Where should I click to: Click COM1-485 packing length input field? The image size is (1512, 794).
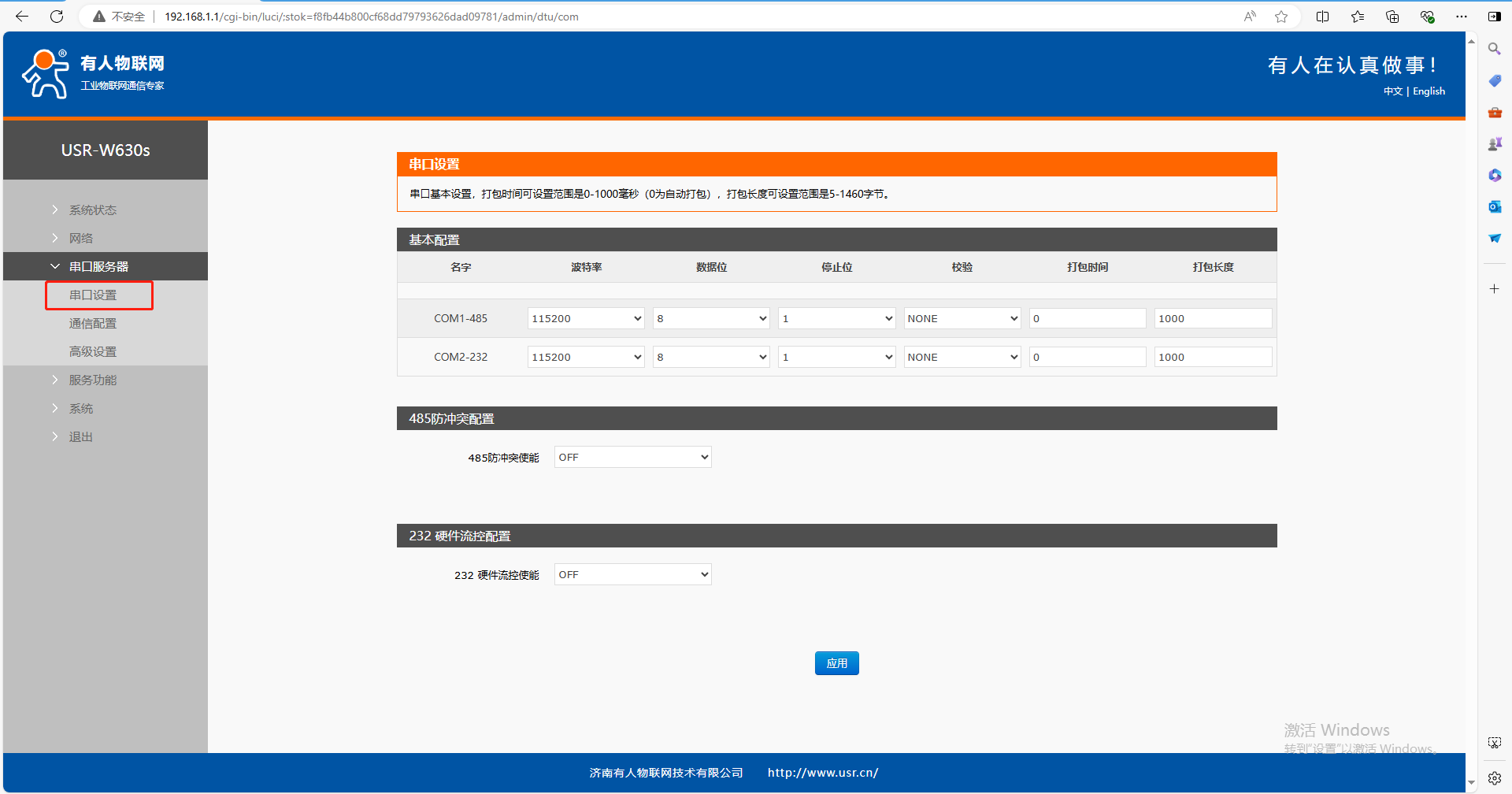tap(1212, 318)
